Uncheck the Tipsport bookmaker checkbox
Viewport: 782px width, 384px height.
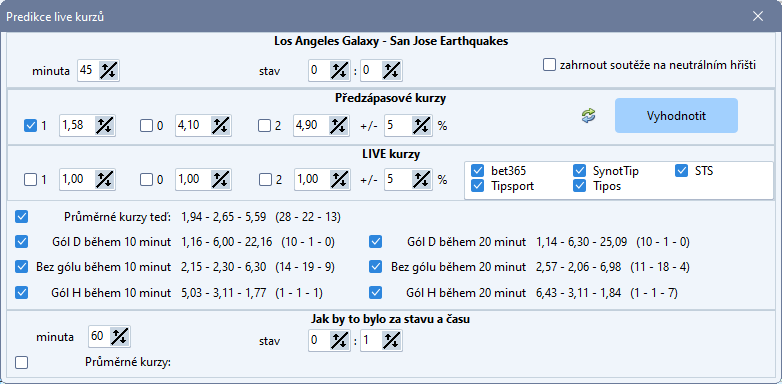(x=477, y=186)
